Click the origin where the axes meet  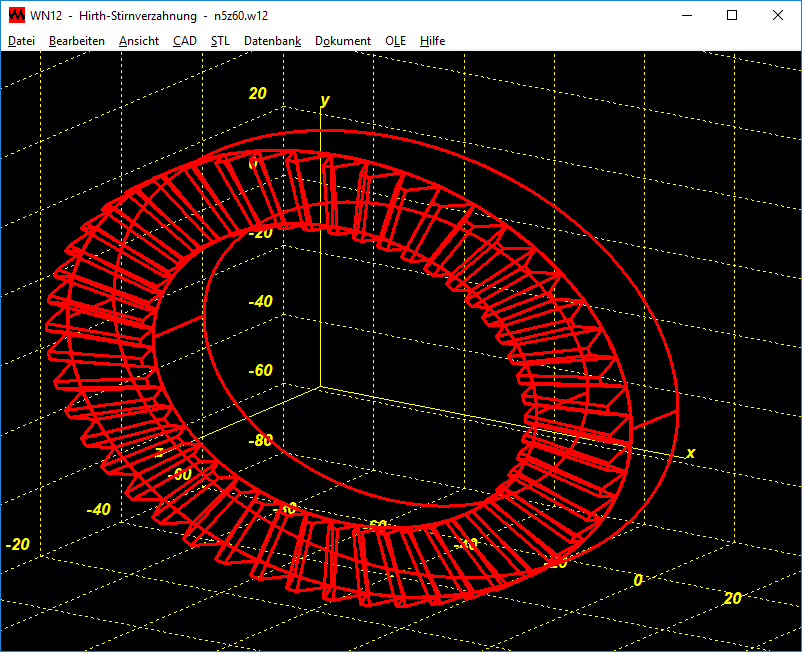(x=319, y=386)
